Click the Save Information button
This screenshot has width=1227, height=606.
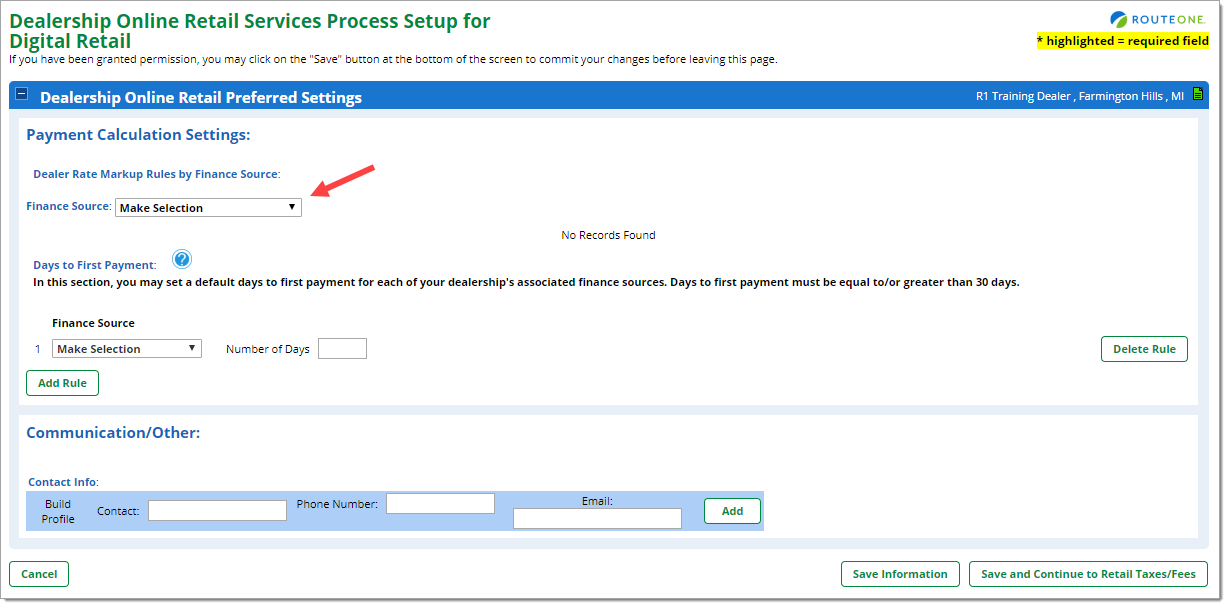pyautogui.click(x=900, y=574)
